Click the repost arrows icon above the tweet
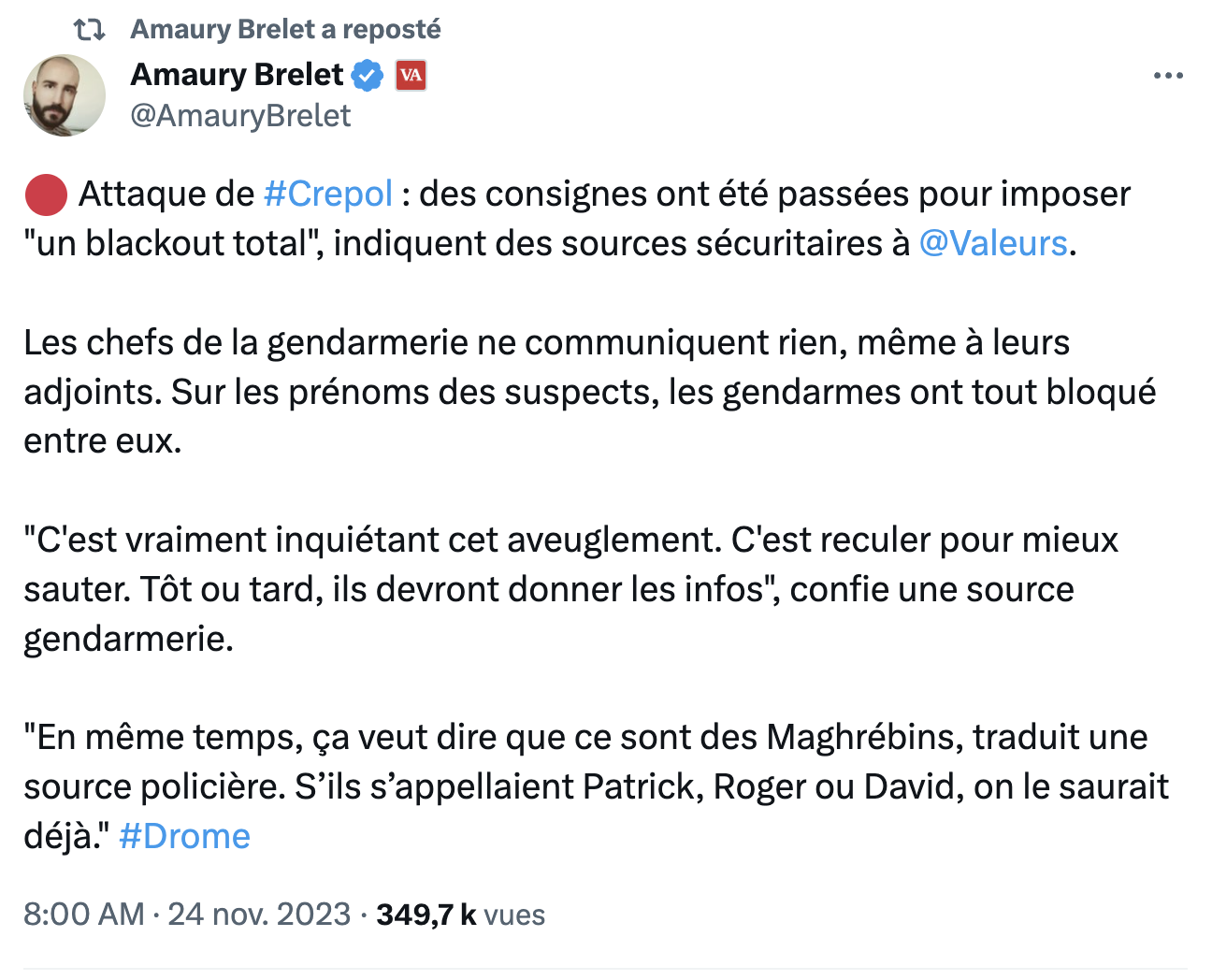 tap(89, 30)
